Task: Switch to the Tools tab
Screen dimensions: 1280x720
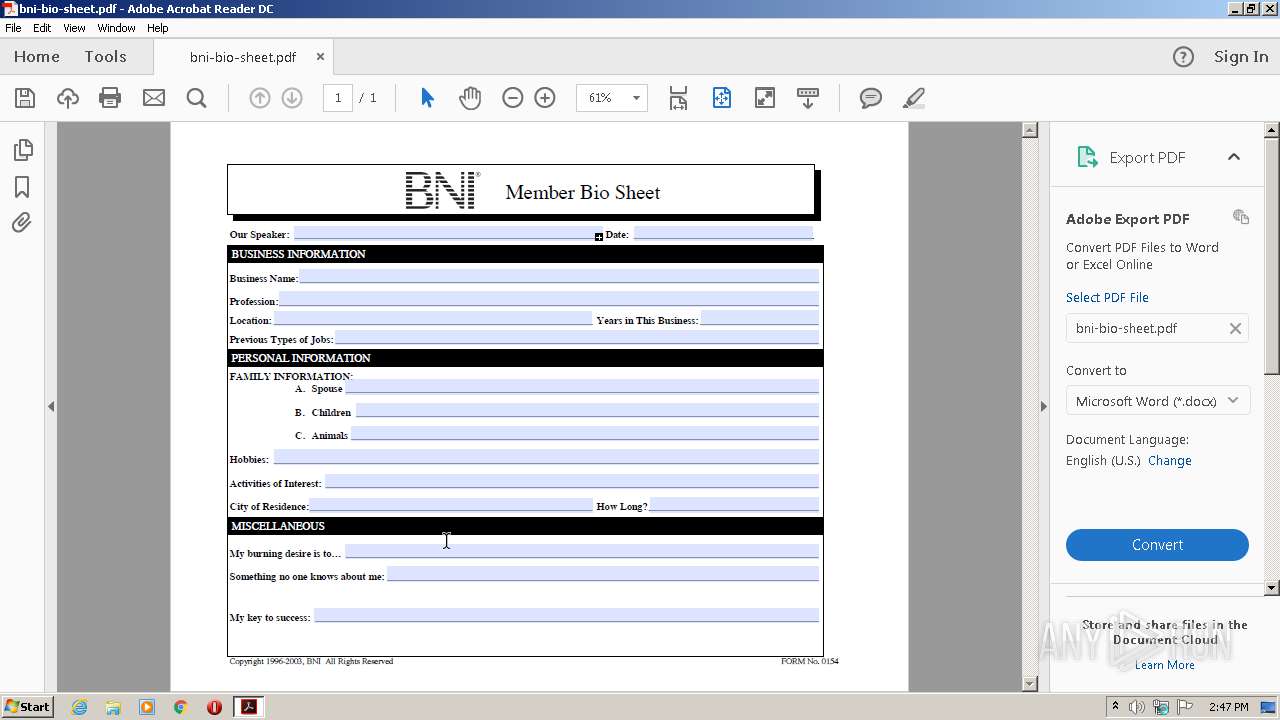Action: [x=105, y=57]
